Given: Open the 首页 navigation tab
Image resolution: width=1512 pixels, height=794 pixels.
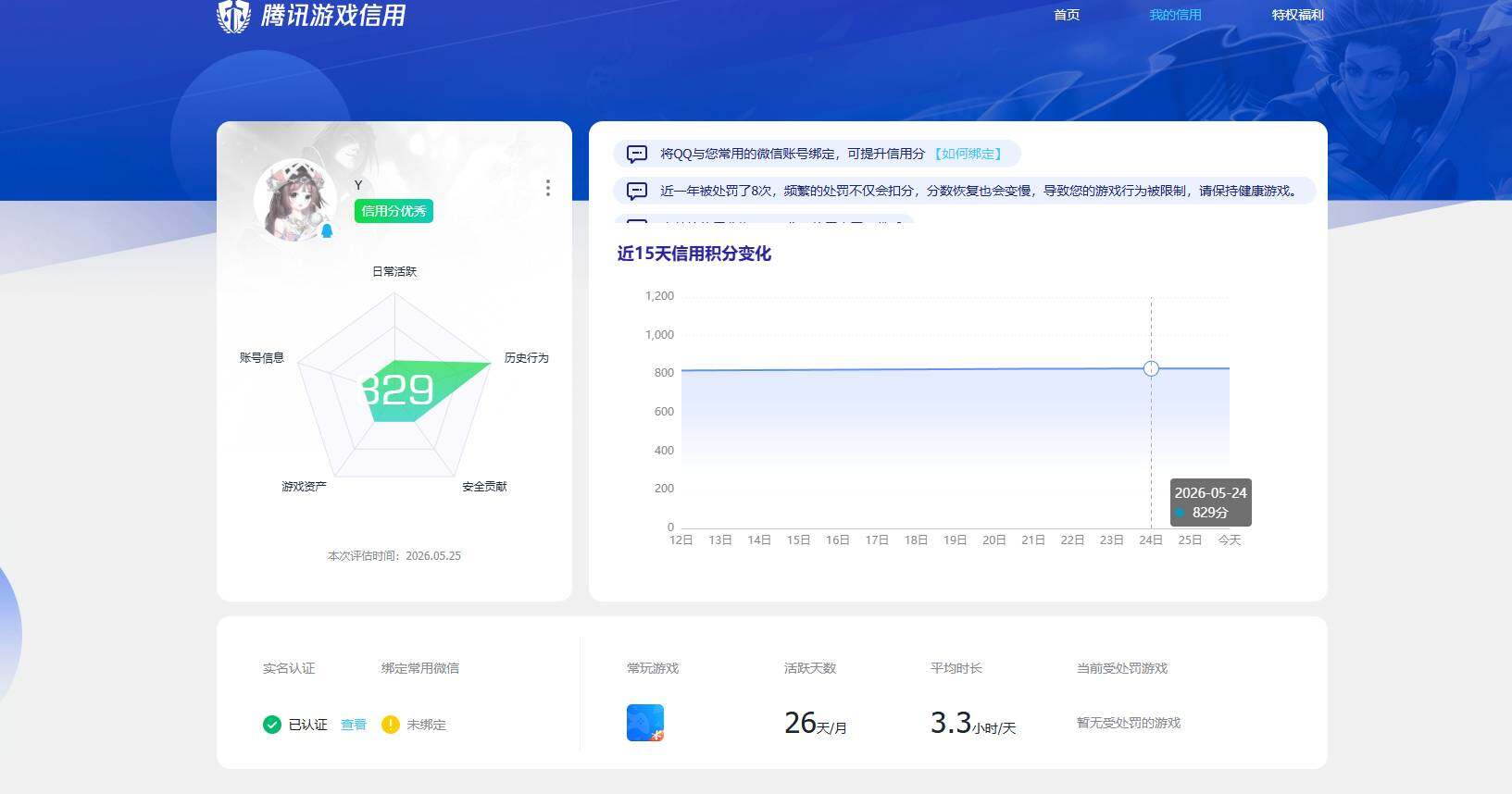Looking at the screenshot, I should click(1067, 15).
